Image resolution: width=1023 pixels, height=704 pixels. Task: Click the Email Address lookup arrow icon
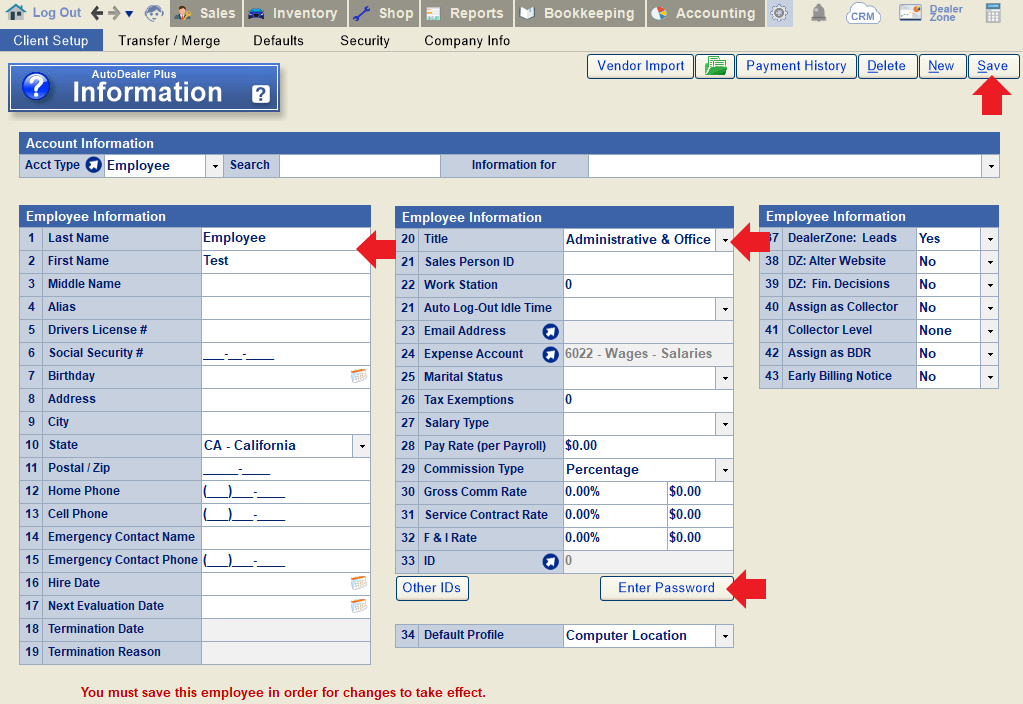click(551, 331)
